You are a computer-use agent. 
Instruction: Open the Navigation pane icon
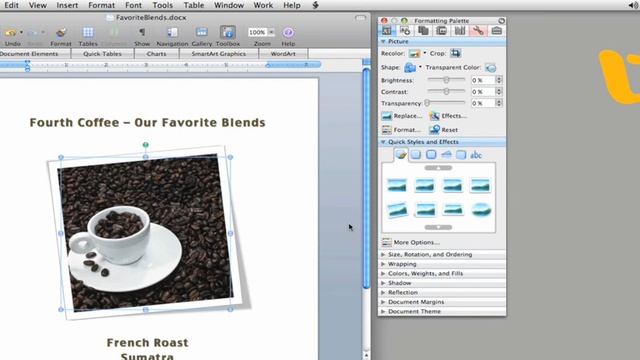(x=172, y=32)
